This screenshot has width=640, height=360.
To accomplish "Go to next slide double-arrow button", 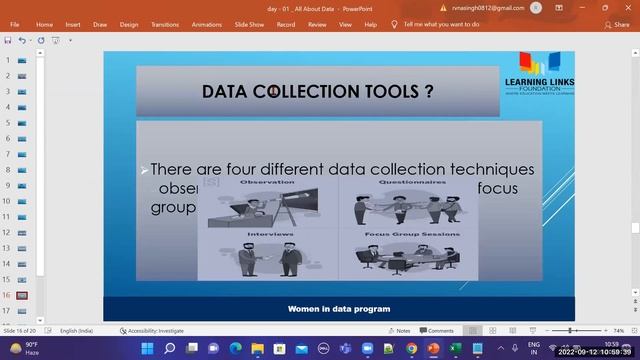I will tap(635, 310).
